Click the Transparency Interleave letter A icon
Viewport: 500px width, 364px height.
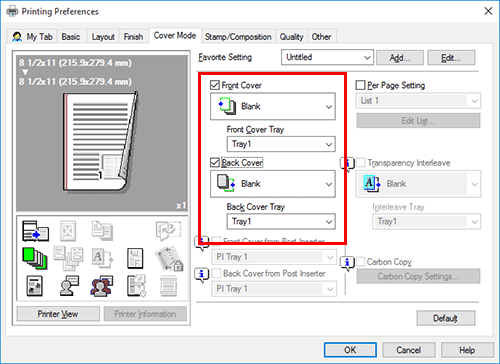tap(372, 183)
